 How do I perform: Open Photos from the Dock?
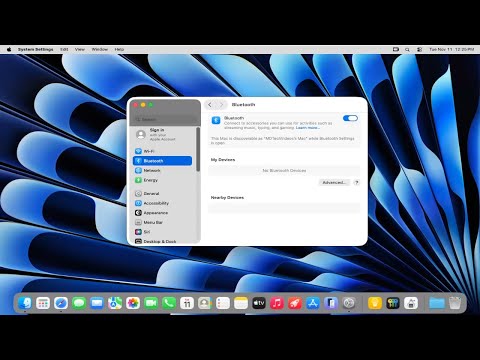pyautogui.click(x=133, y=303)
